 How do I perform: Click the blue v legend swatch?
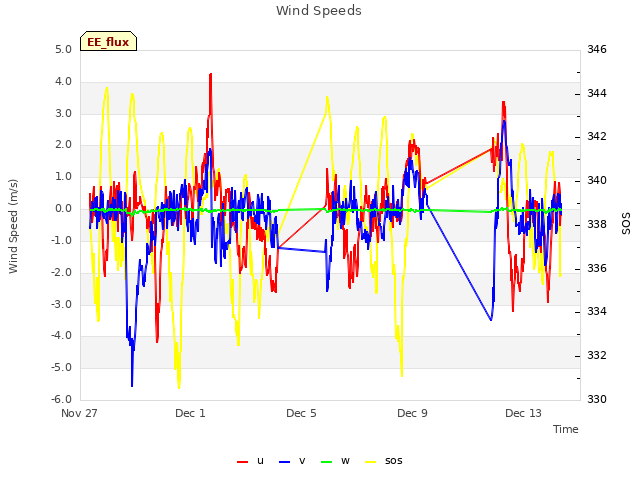point(284,462)
